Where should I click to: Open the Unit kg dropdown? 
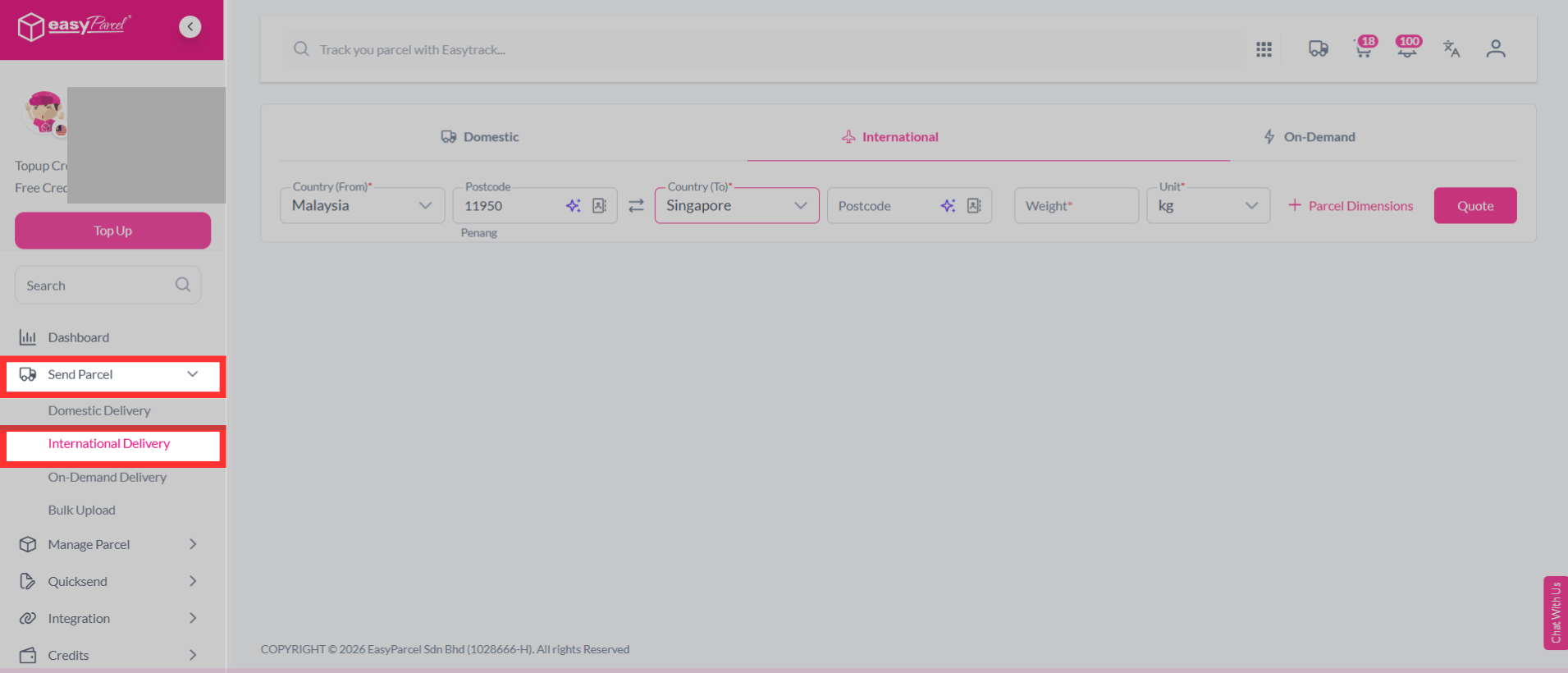[1209, 205]
